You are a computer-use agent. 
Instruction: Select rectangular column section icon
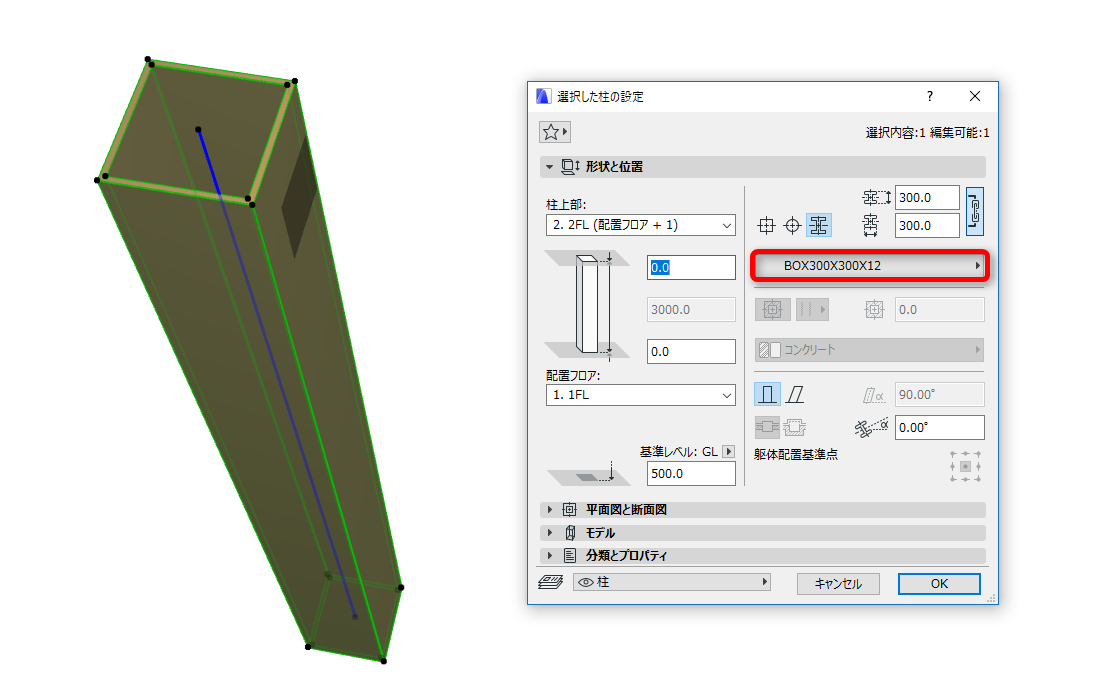(767, 226)
